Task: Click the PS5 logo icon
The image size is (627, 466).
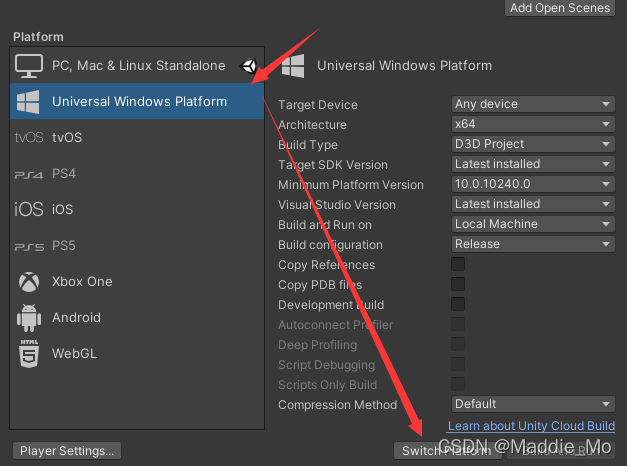Action: coord(29,247)
